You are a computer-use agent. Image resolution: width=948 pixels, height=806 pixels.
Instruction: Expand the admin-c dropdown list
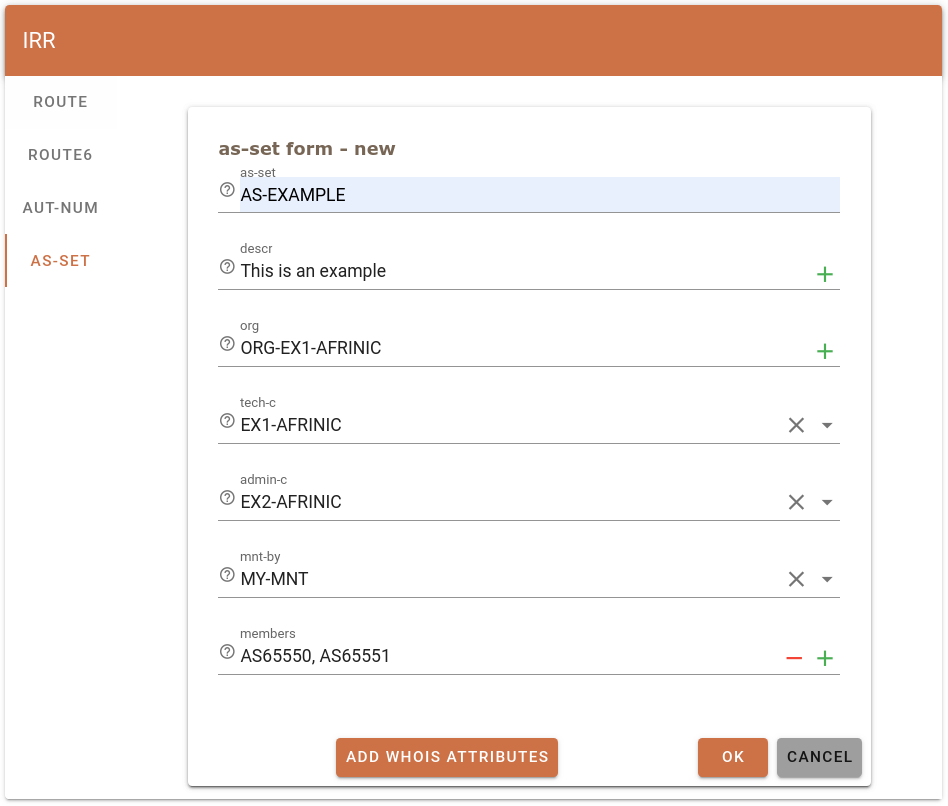(x=827, y=502)
